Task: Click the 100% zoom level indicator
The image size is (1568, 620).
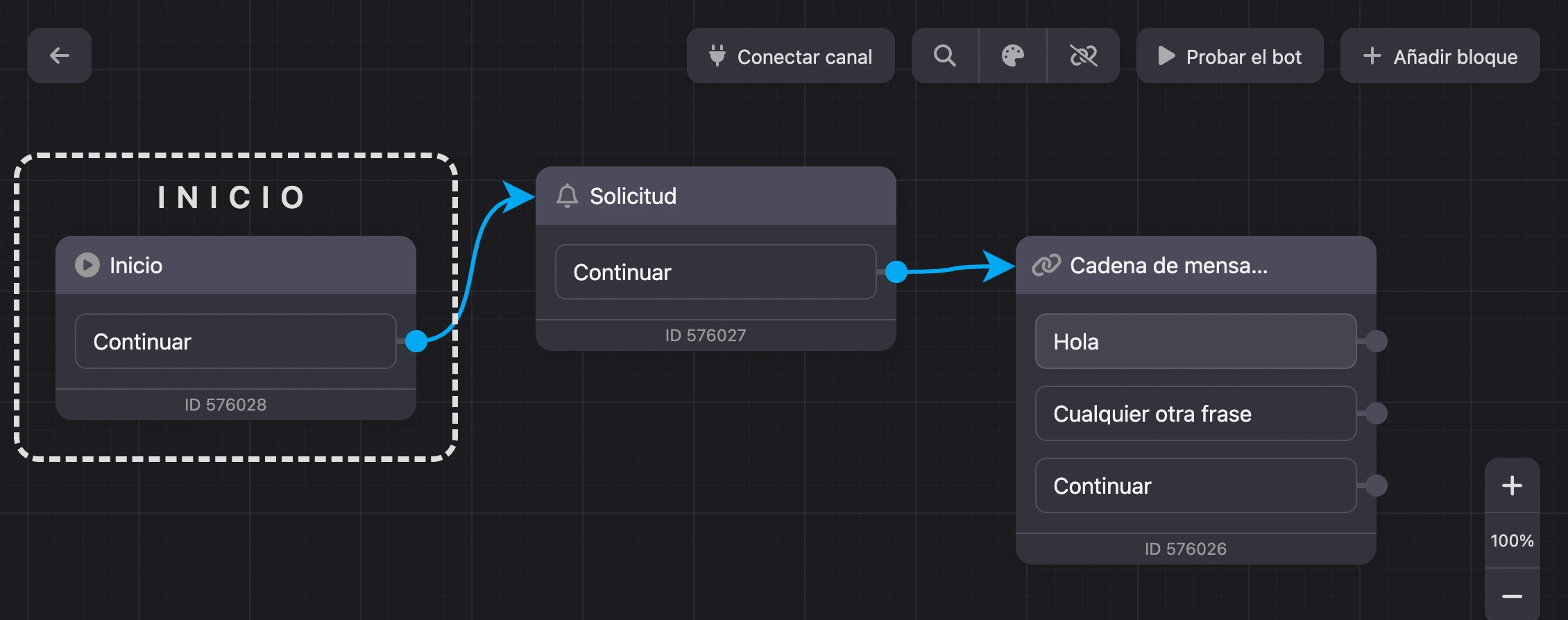Action: tap(1512, 541)
